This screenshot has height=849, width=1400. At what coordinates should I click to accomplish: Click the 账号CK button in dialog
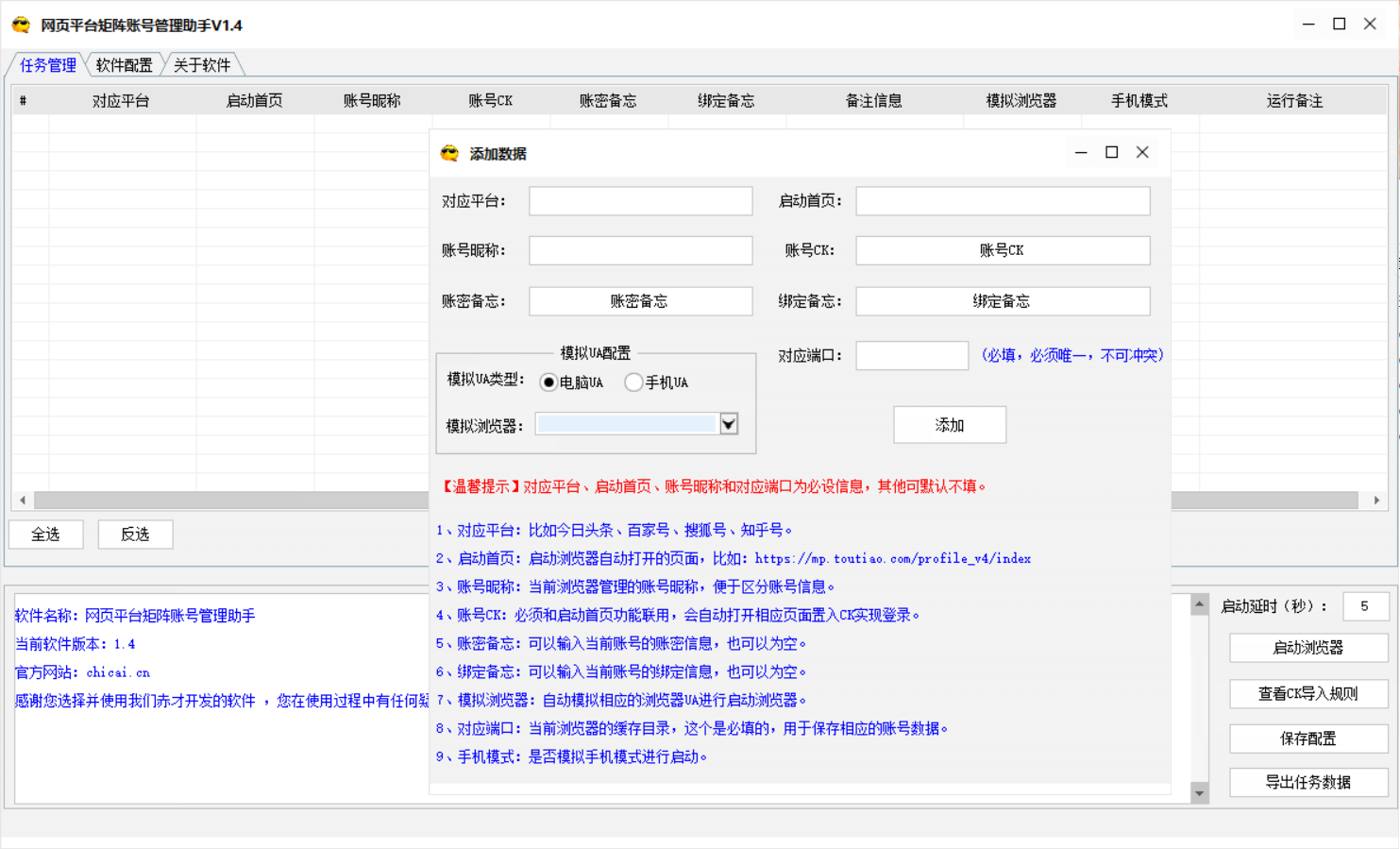click(x=1003, y=250)
